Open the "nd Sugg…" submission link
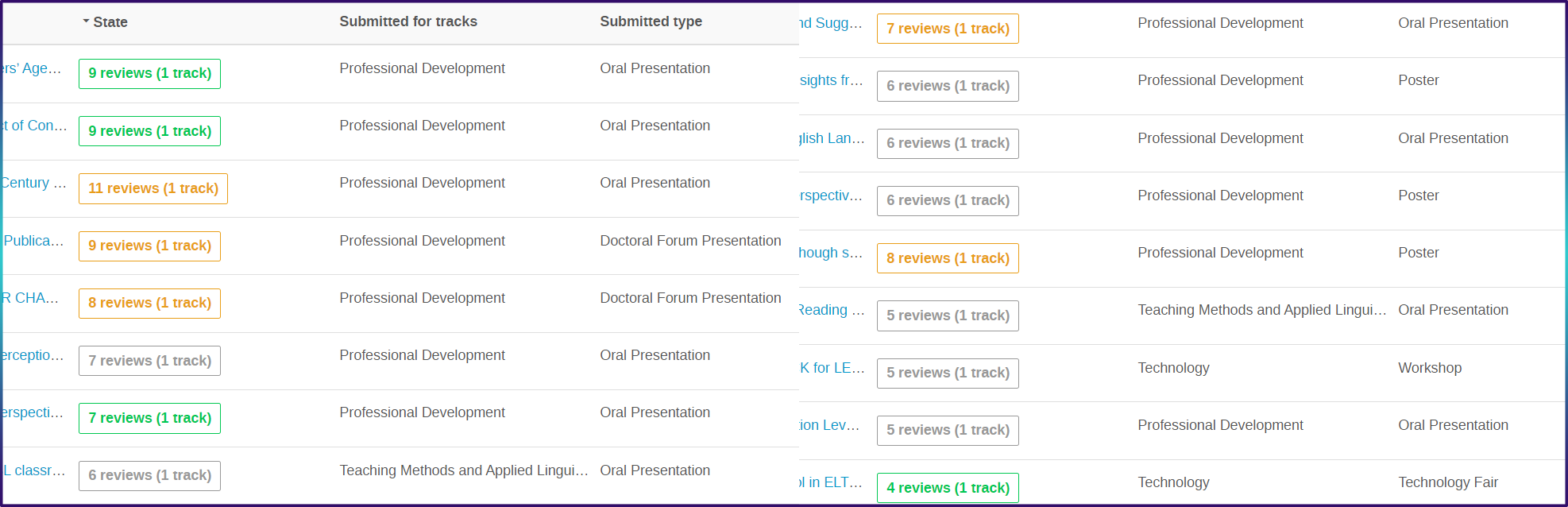 pos(831,23)
